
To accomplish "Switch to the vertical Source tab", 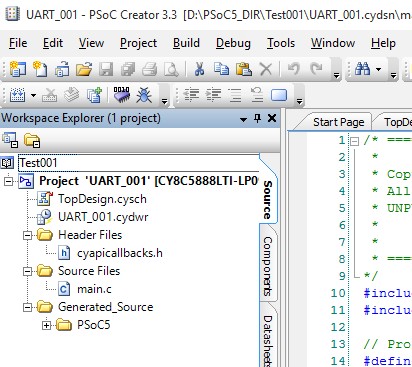I will click(268, 200).
